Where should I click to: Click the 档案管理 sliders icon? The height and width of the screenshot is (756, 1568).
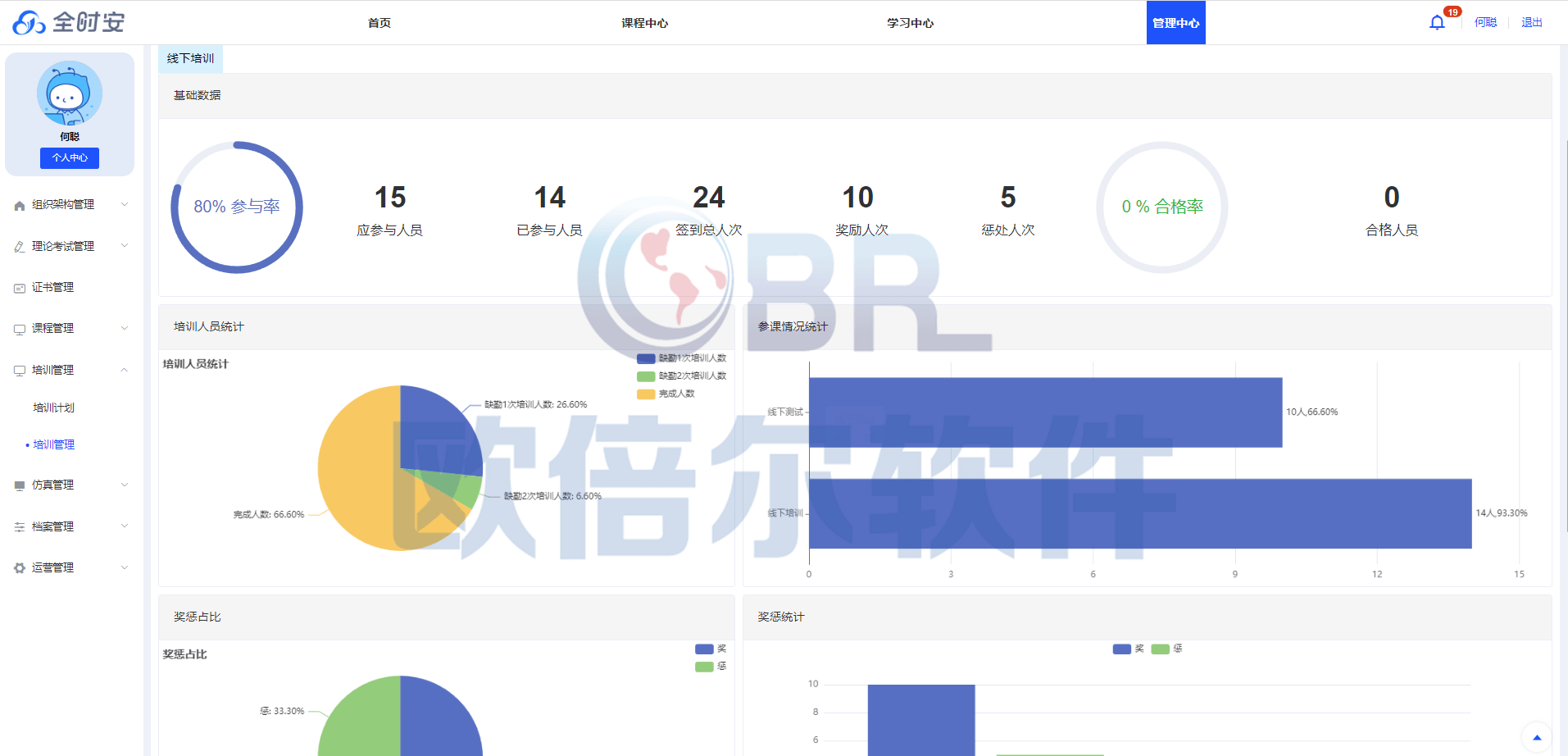(x=20, y=526)
